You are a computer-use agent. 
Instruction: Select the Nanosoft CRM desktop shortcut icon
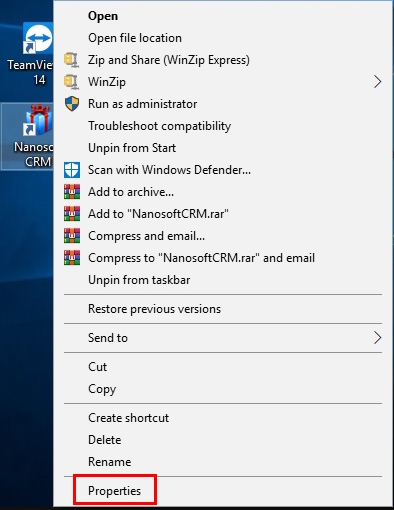pos(38,120)
